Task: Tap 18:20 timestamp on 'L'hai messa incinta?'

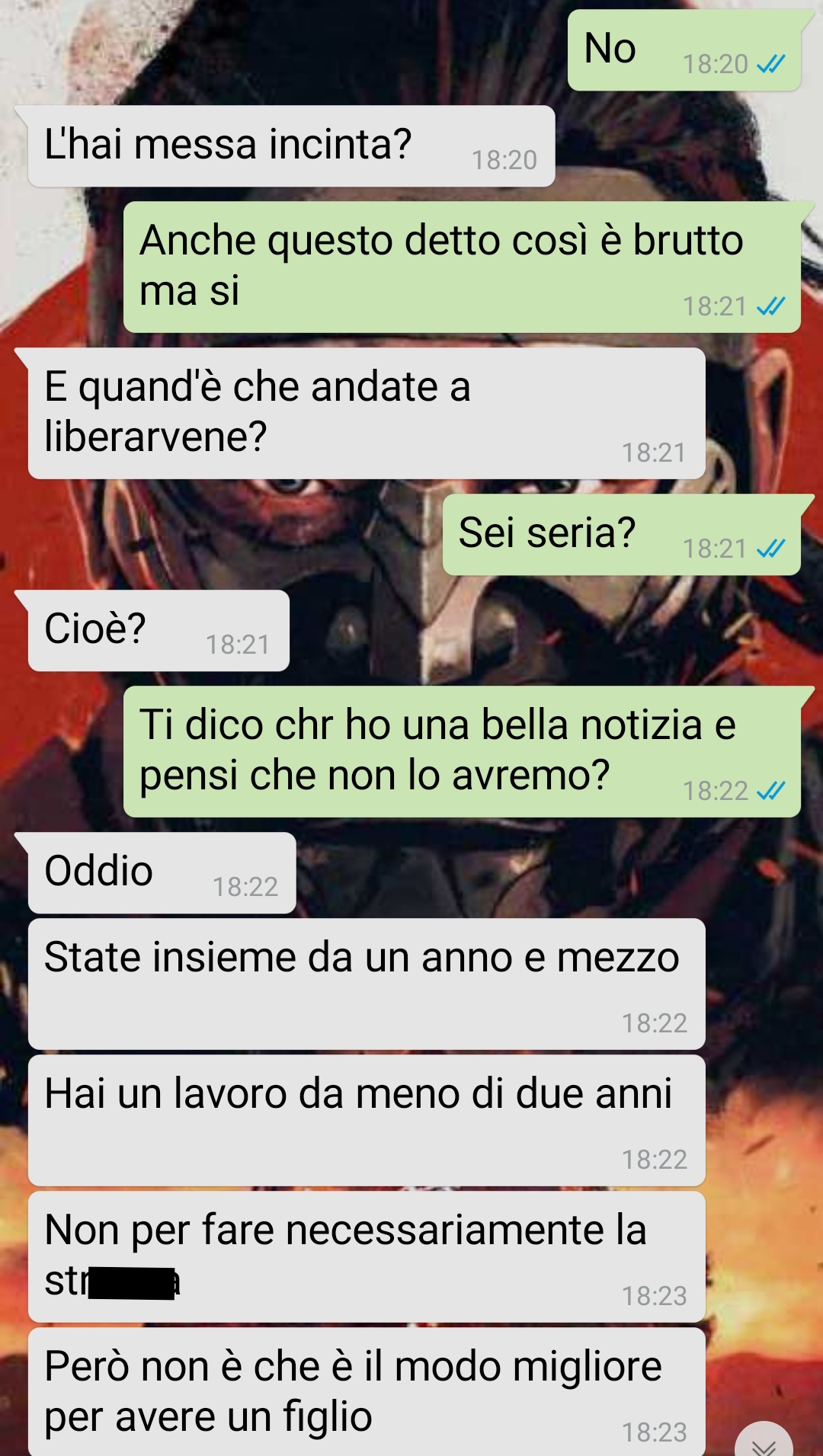Action: tap(504, 160)
